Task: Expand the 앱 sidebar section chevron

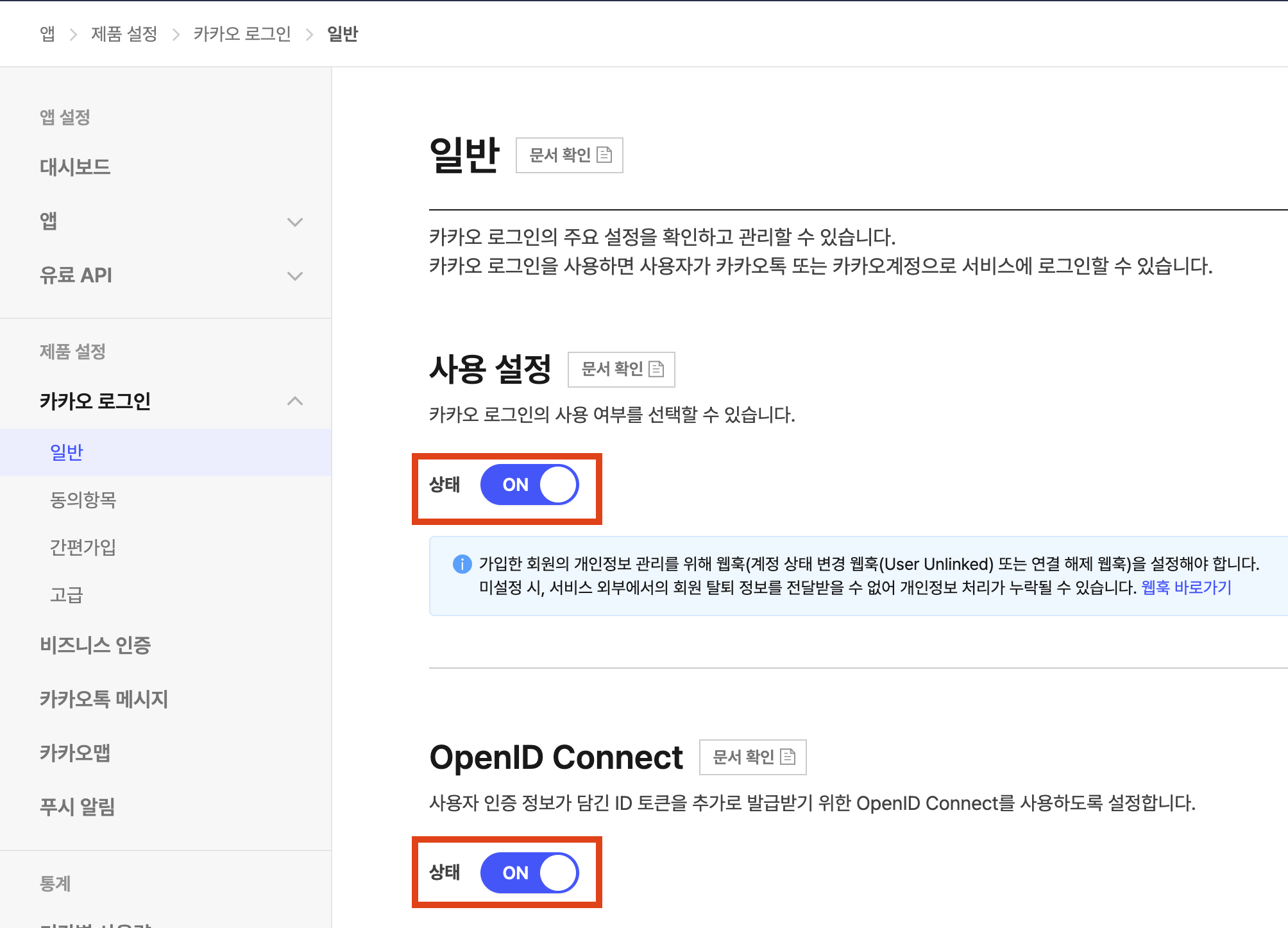Action: point(294,222)
